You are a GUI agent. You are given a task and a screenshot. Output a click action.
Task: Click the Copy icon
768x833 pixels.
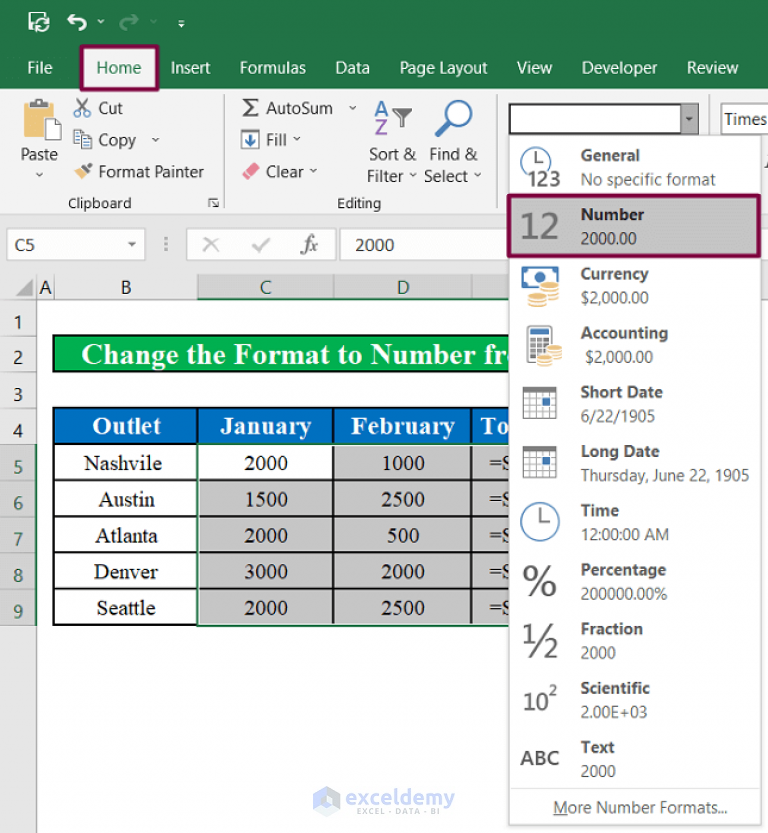click(x=82, y=140)
